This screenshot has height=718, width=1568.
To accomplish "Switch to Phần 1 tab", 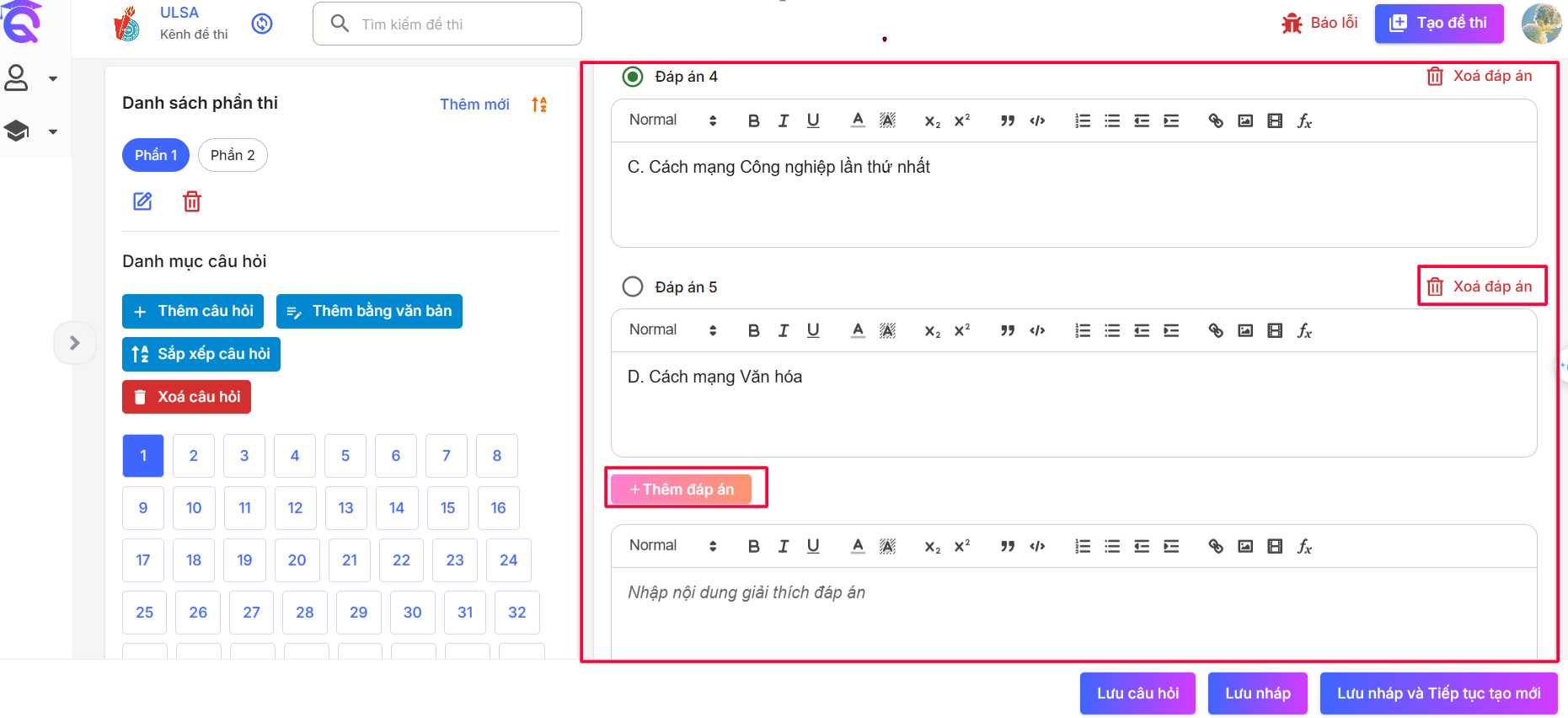I will click(156, 155).
